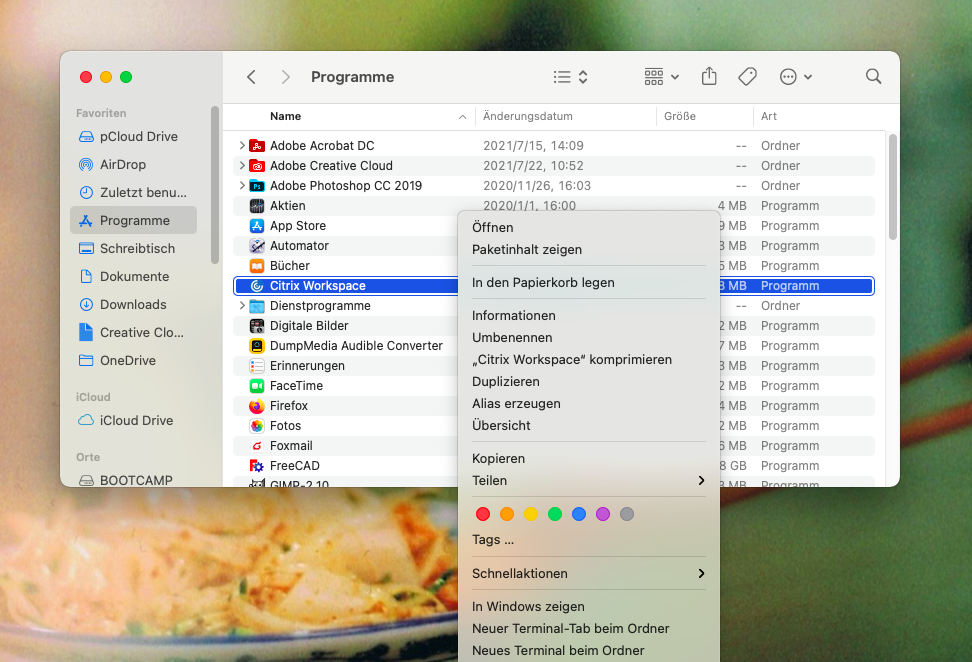Open the list view switcher
Screen dimensions: 972x662
point(570,77)
